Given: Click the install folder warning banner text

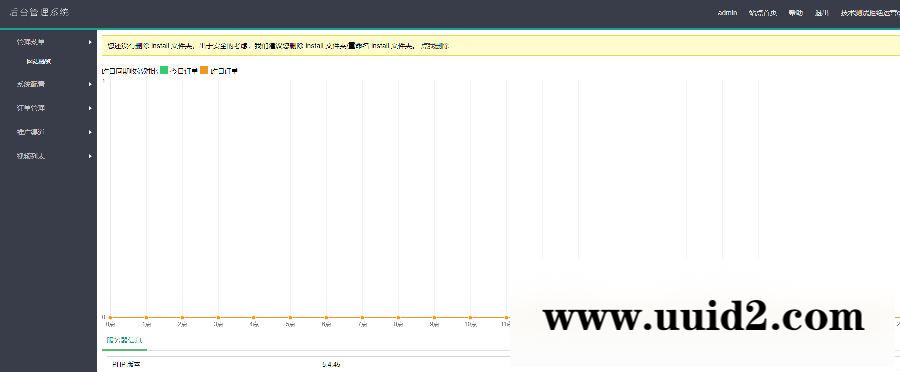Looking at the screenshot, I should (x=278, y=46).
